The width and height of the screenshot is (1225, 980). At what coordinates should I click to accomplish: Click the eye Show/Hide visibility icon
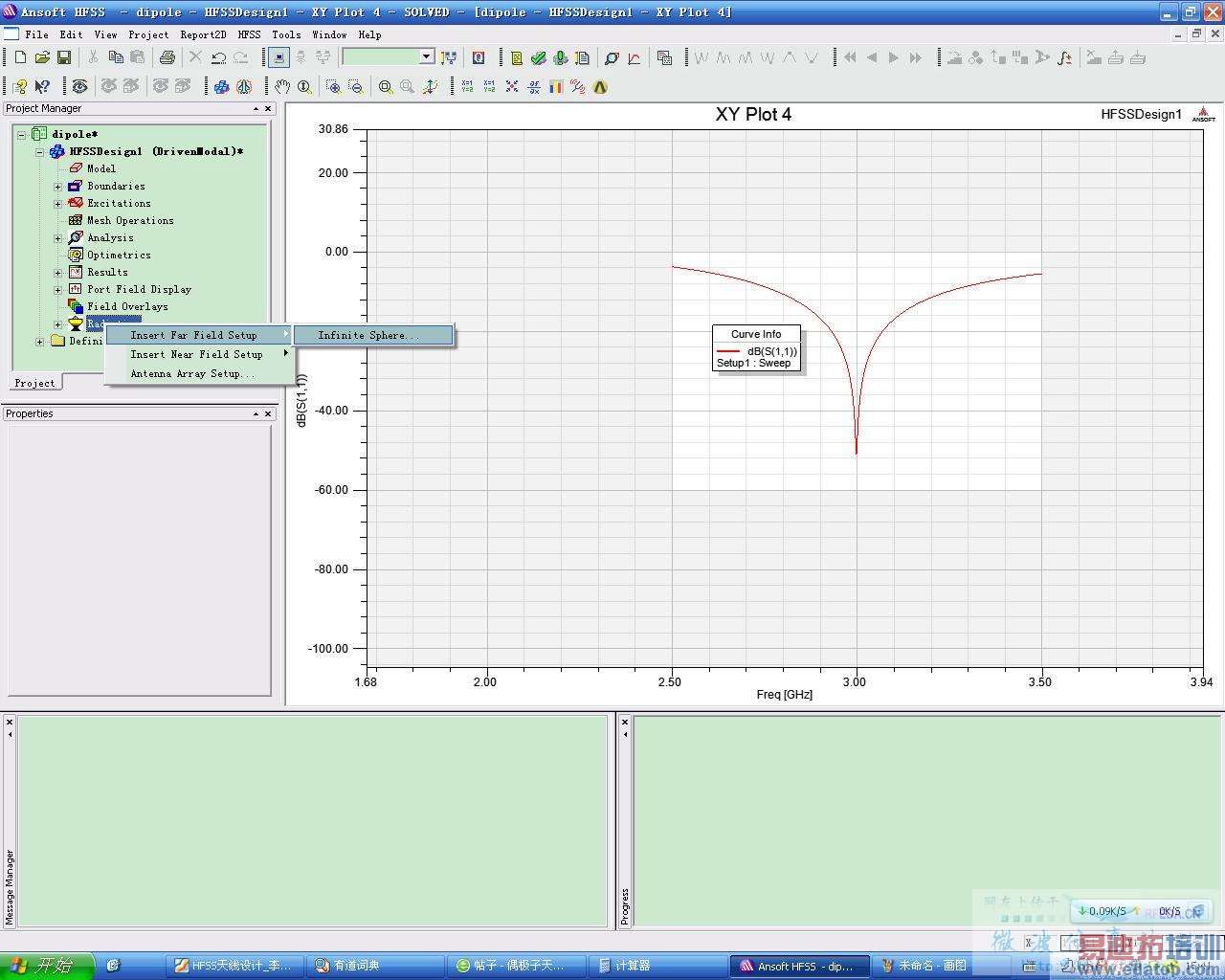pyautogui.click(x=79, y=87)
